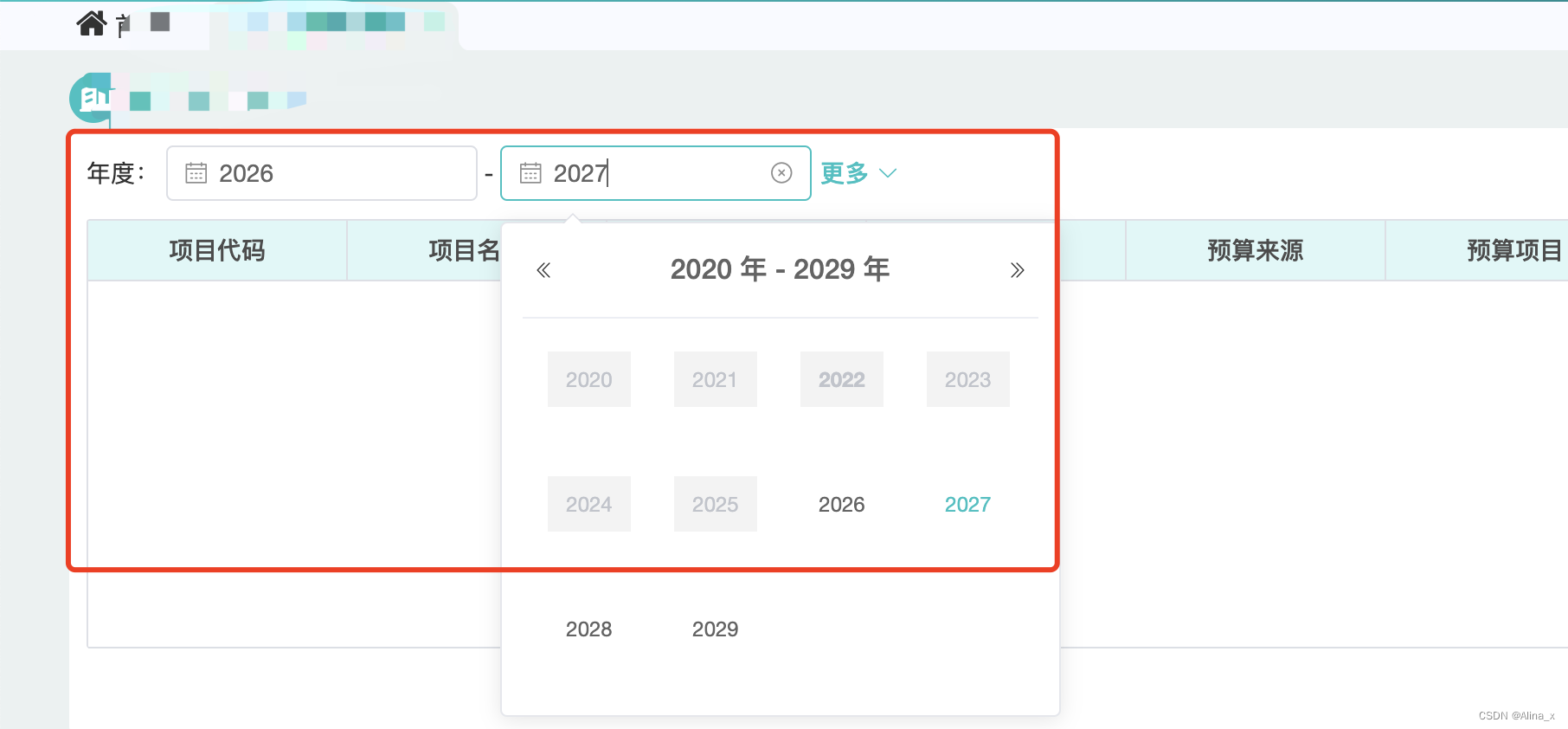Click the disabled year 2022
Viewport: 1568px width, 729px height.
[x=842, y=379]
